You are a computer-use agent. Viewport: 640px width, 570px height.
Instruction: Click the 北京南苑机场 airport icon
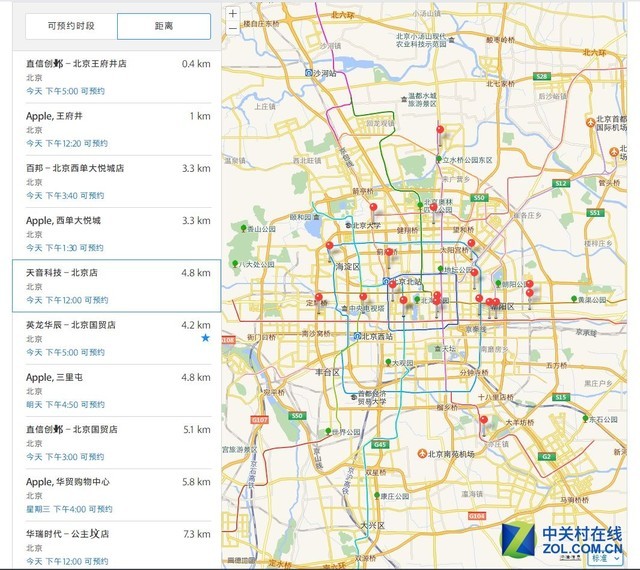pos(422,454)
